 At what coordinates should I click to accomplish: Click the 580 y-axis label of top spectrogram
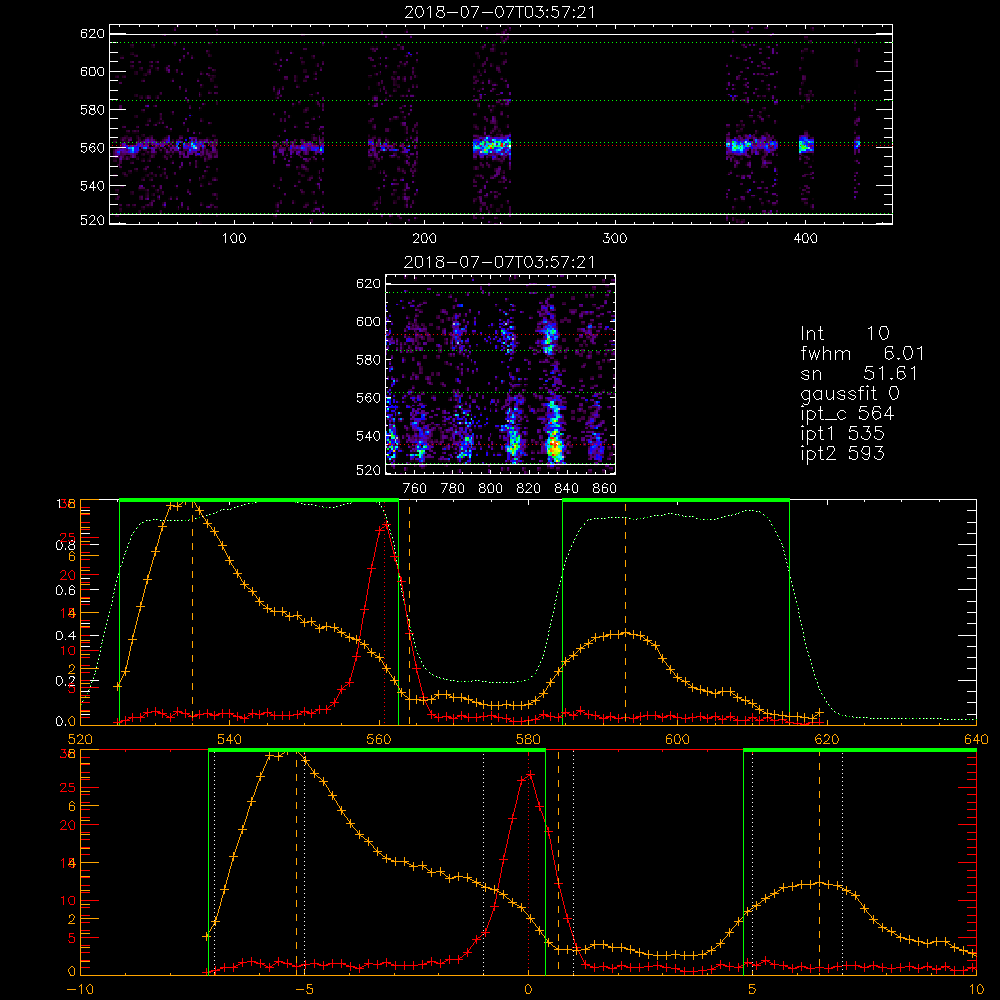click(92, 110)
